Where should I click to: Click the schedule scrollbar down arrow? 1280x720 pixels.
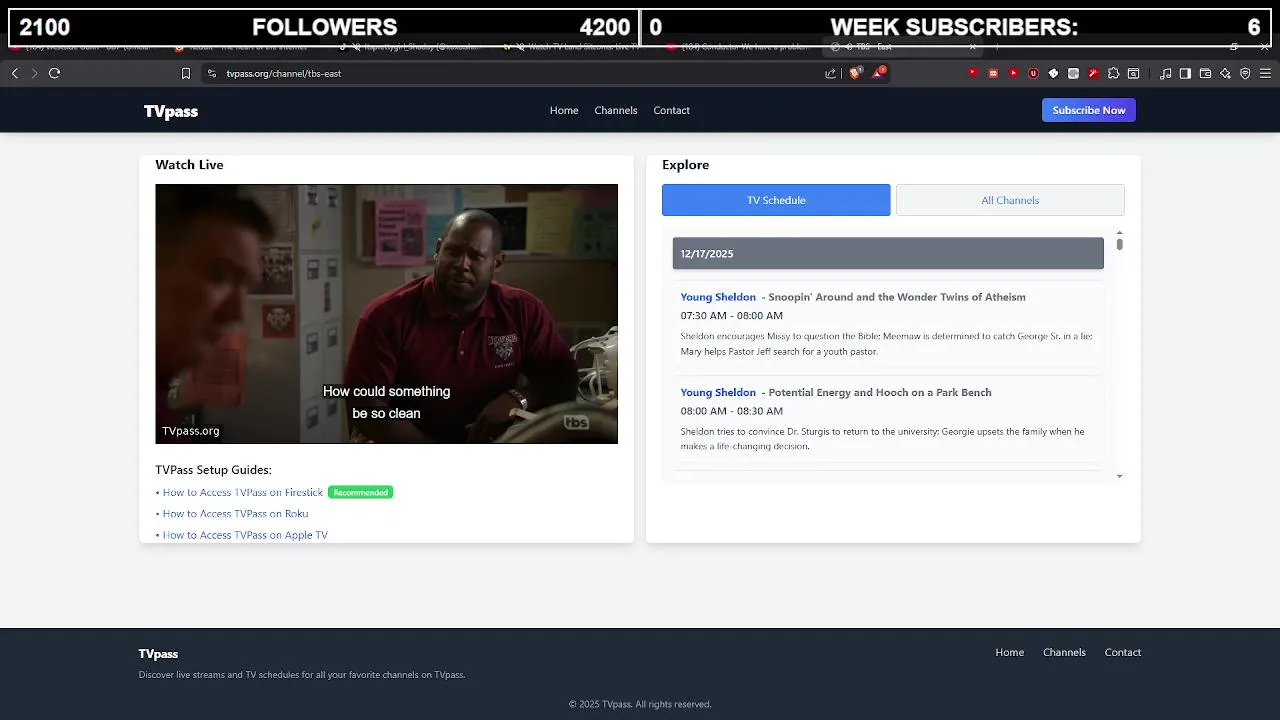pos(1119,476)
